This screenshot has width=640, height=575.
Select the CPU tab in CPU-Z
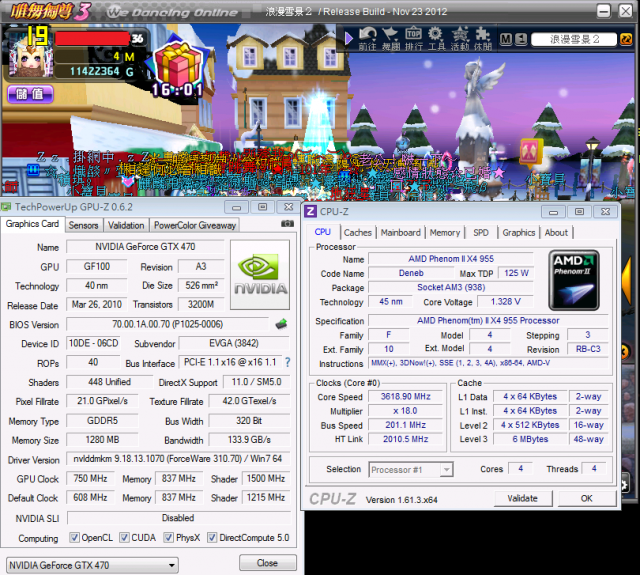tap(323, 232)
